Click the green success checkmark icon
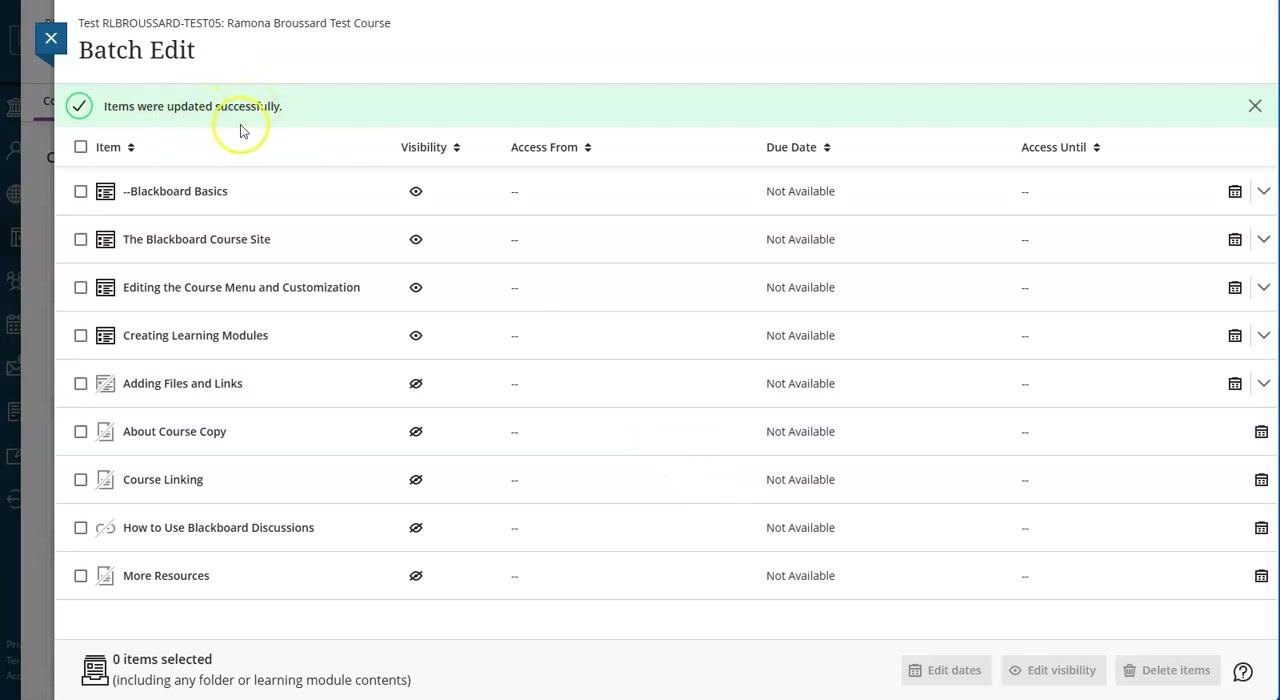The image size is (1280, 700). 79,106
